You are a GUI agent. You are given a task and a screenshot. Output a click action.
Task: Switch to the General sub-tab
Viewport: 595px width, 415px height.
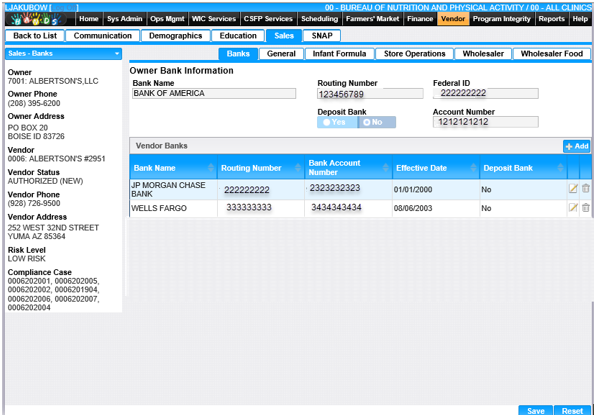281,54
